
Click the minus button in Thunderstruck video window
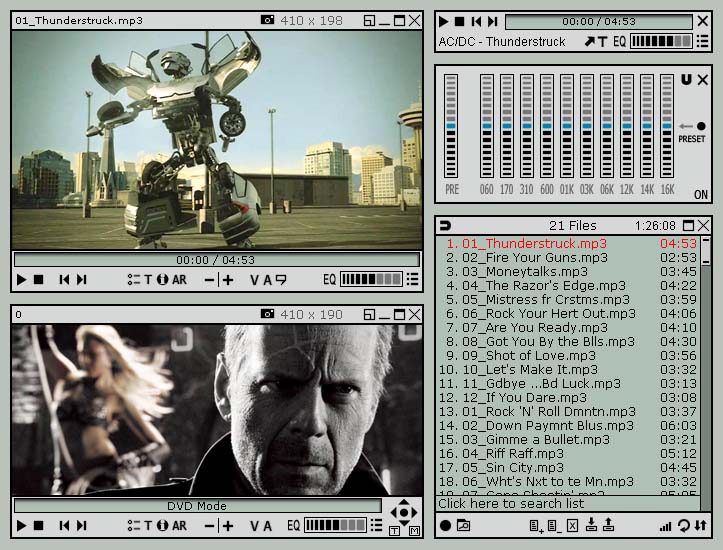[209, 280]
